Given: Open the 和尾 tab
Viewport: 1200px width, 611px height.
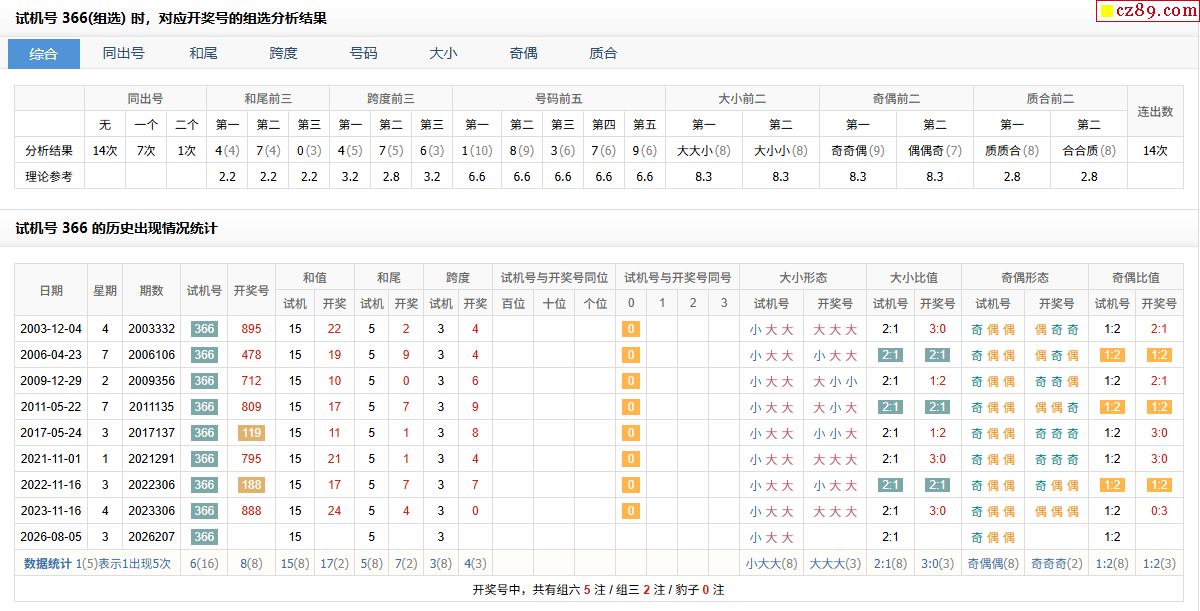Looking at the screenshot, I should [x=204, y=54].
